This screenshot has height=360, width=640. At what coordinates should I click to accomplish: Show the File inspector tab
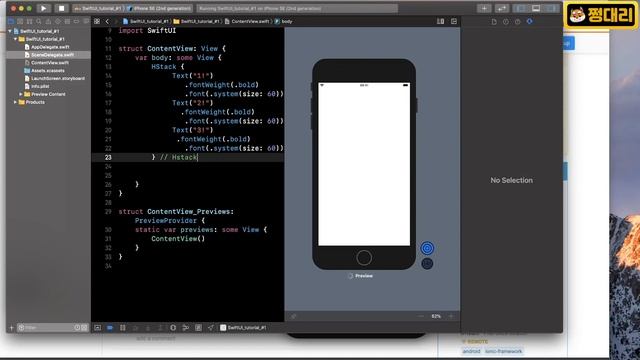coord(494,22)
